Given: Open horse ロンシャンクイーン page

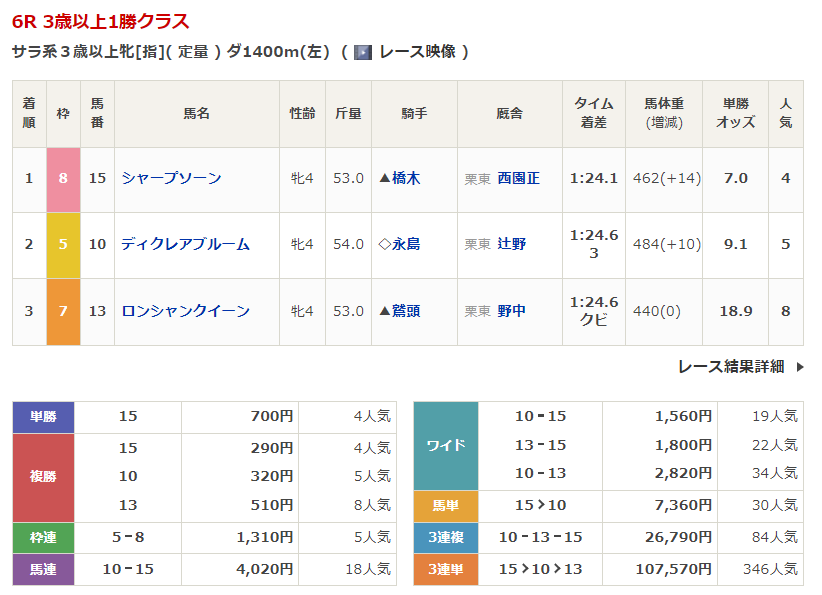Looking at the screenshot, I should pos(185,311).
